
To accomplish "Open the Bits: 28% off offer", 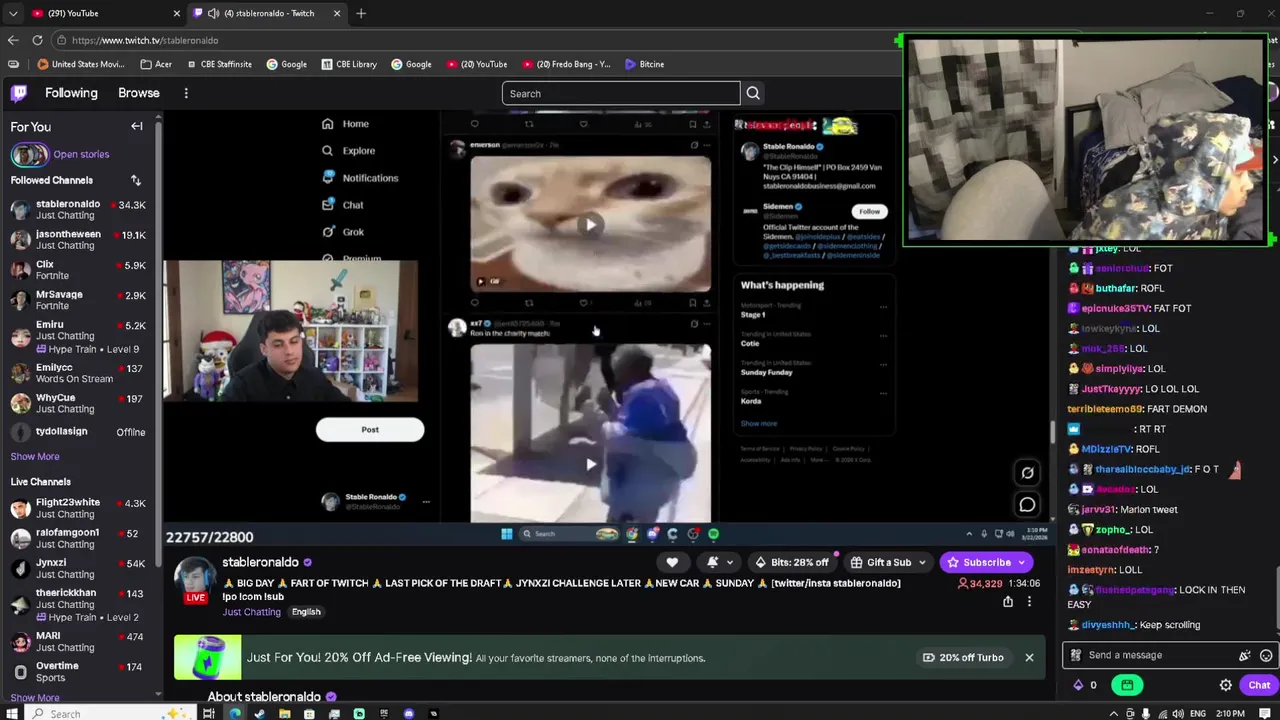I will (792, 562).
